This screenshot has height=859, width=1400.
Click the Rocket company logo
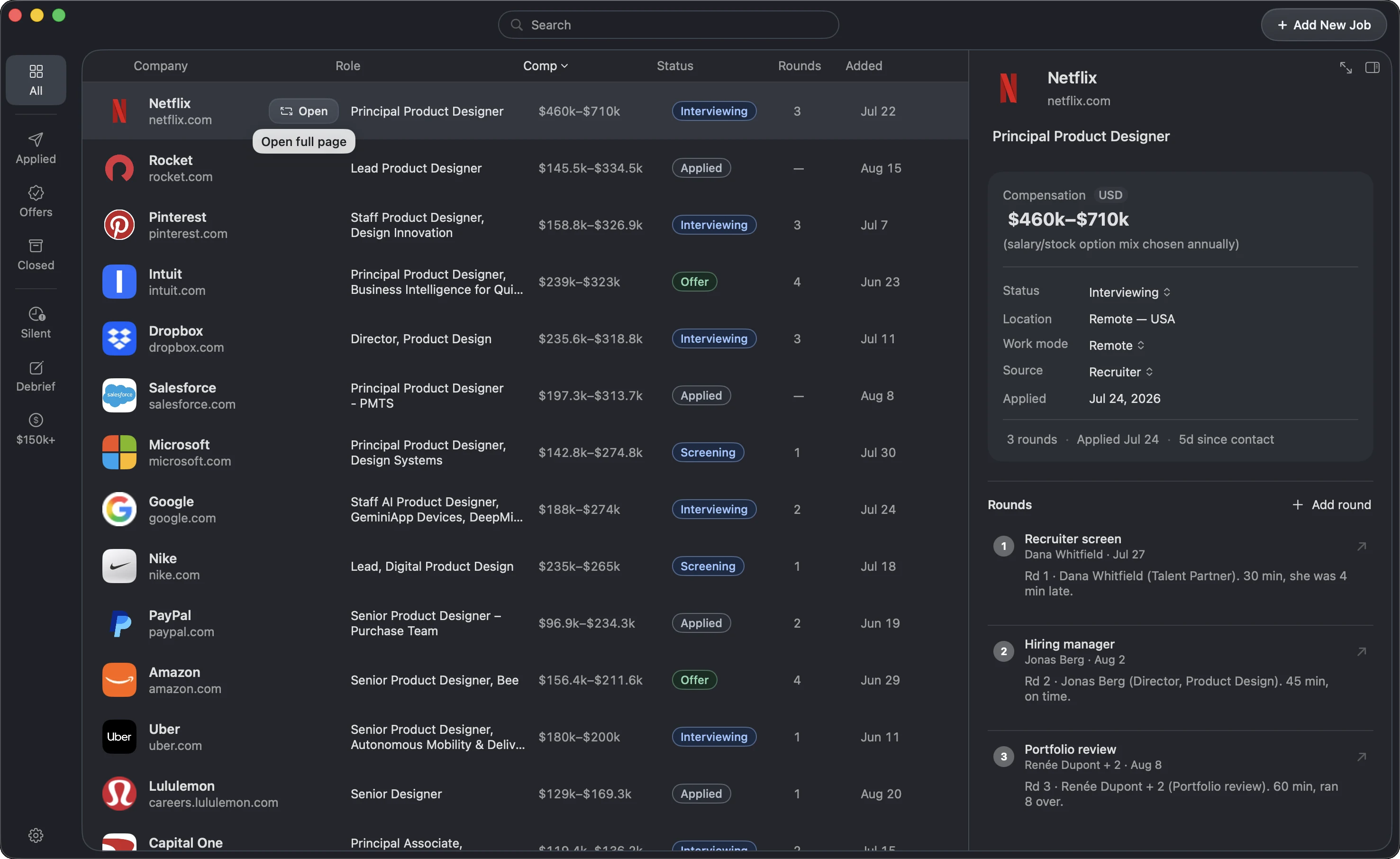coord(119,168)
